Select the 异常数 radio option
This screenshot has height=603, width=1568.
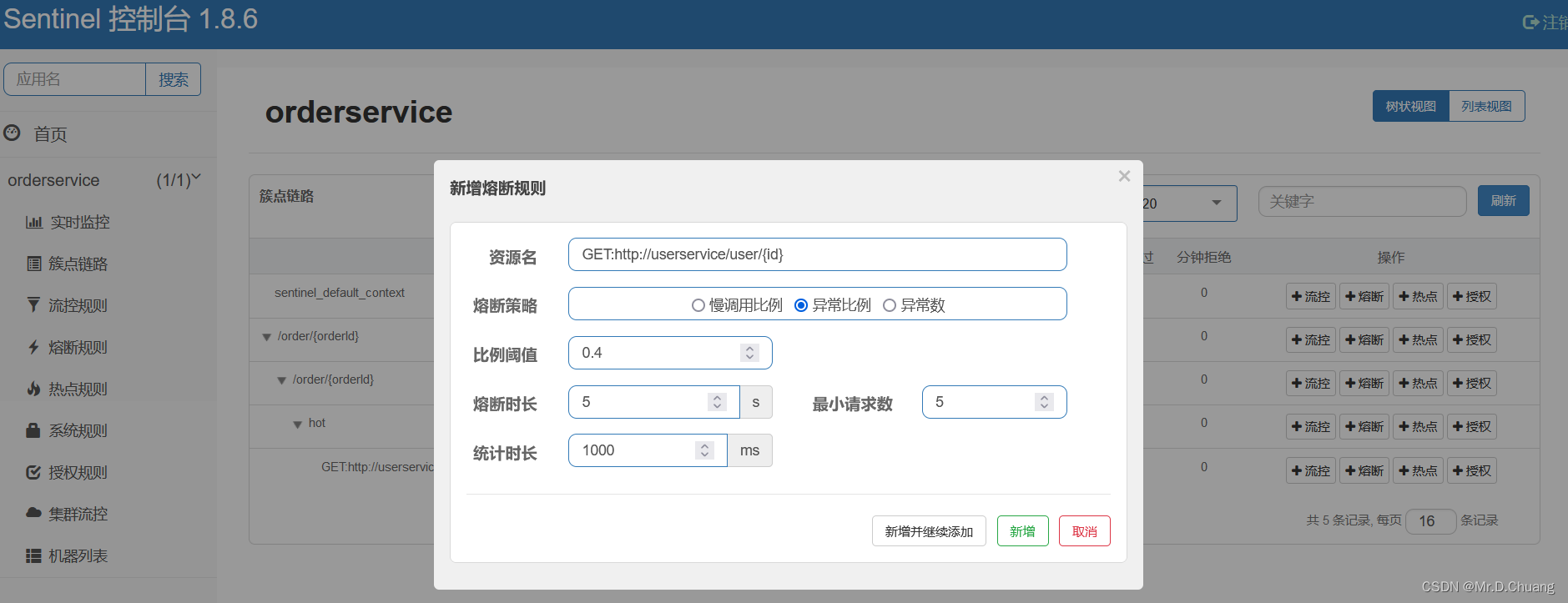890,305
